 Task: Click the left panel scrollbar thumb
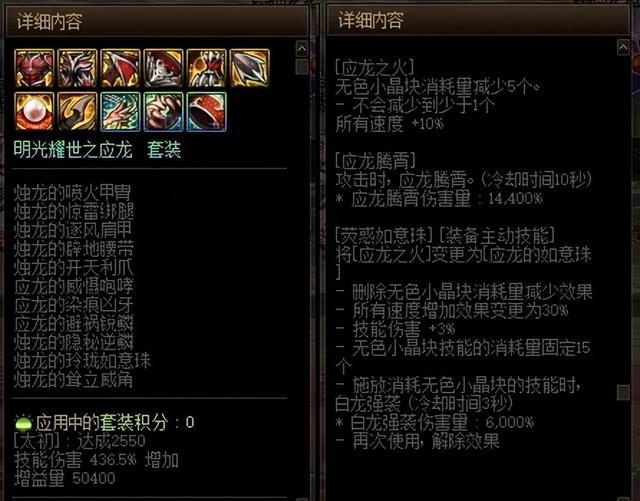tap(302, 67)
